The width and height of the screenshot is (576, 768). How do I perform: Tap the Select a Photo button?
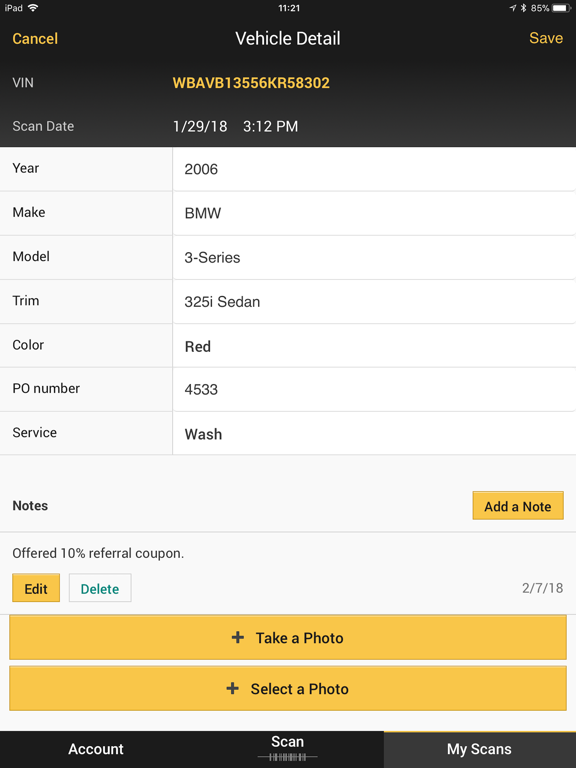(x=288, y=689)
